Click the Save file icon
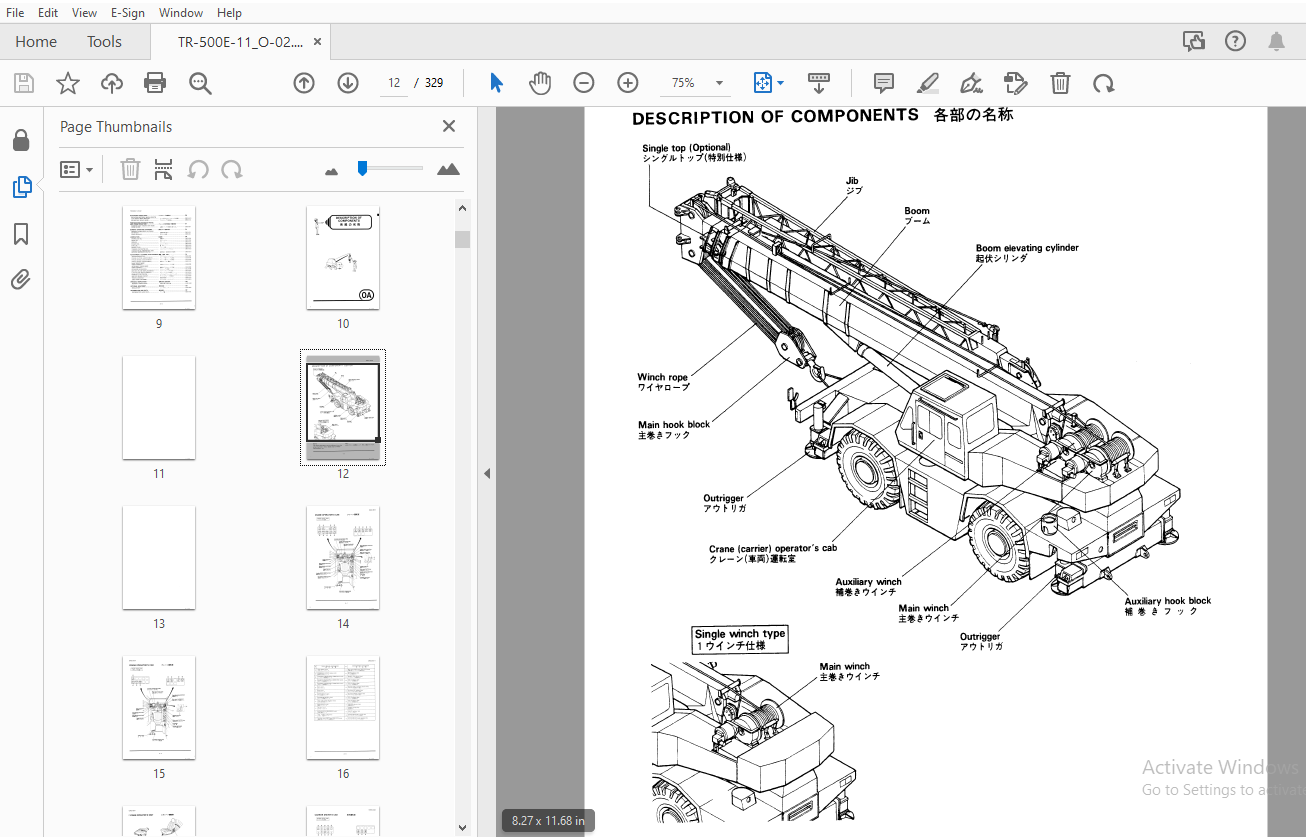1306x837 pixels. [24, 83]
